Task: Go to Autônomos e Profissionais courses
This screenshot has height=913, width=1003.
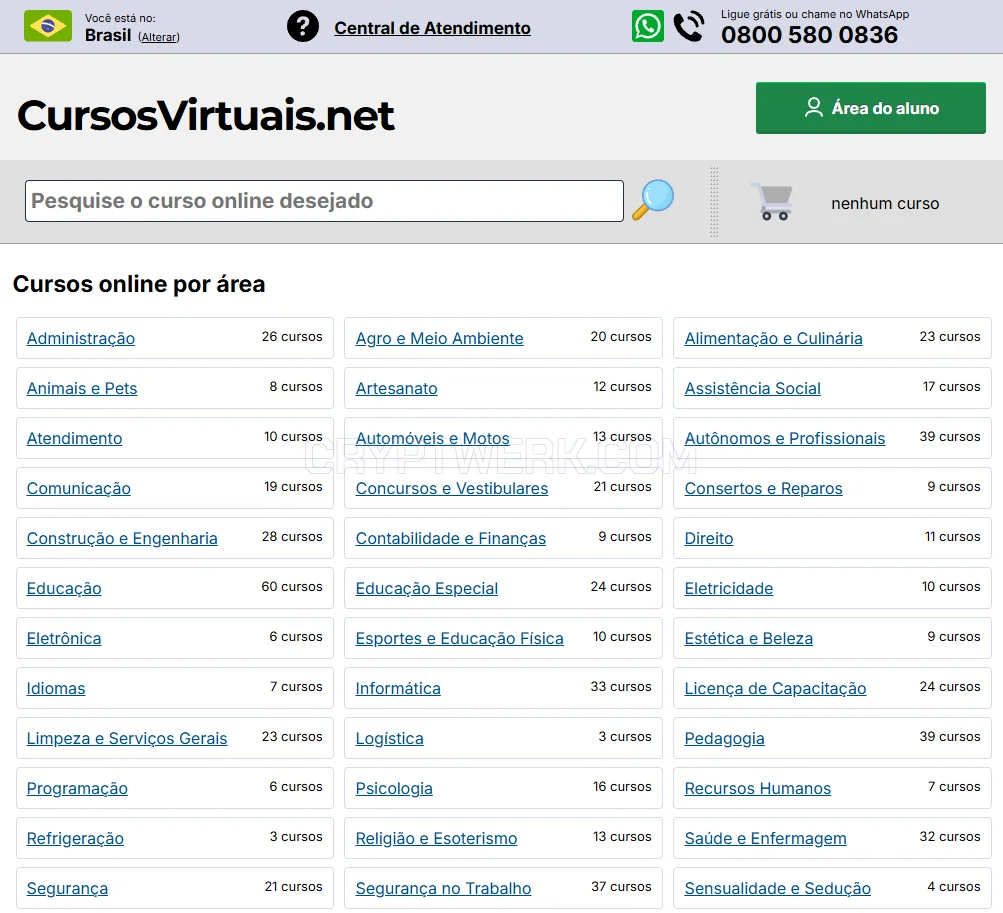Action: [785, 438]
